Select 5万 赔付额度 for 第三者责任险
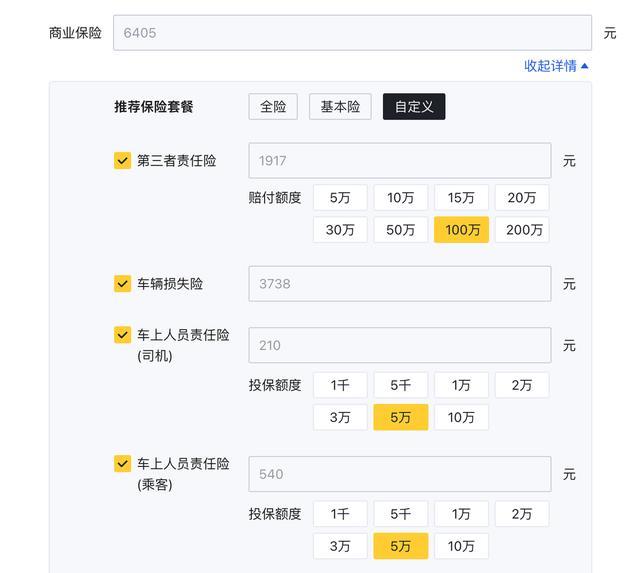Image resolution: width=640 pixels, height=573 pixels. (x=340, y=198)
